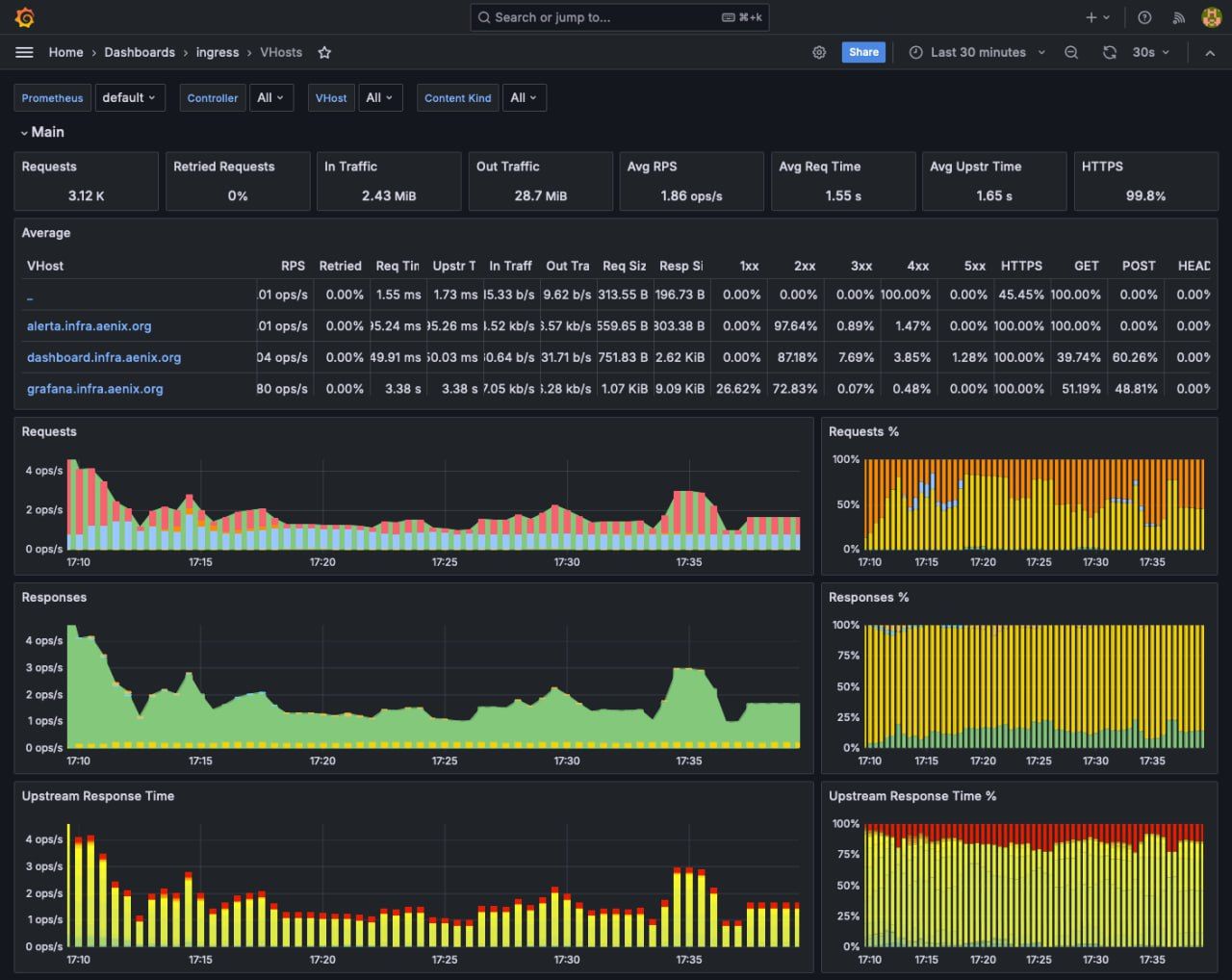Open the main navigation hamburger menu
Image resolution: width=1232 pixels, height=980 pixels.
[24, 52]
